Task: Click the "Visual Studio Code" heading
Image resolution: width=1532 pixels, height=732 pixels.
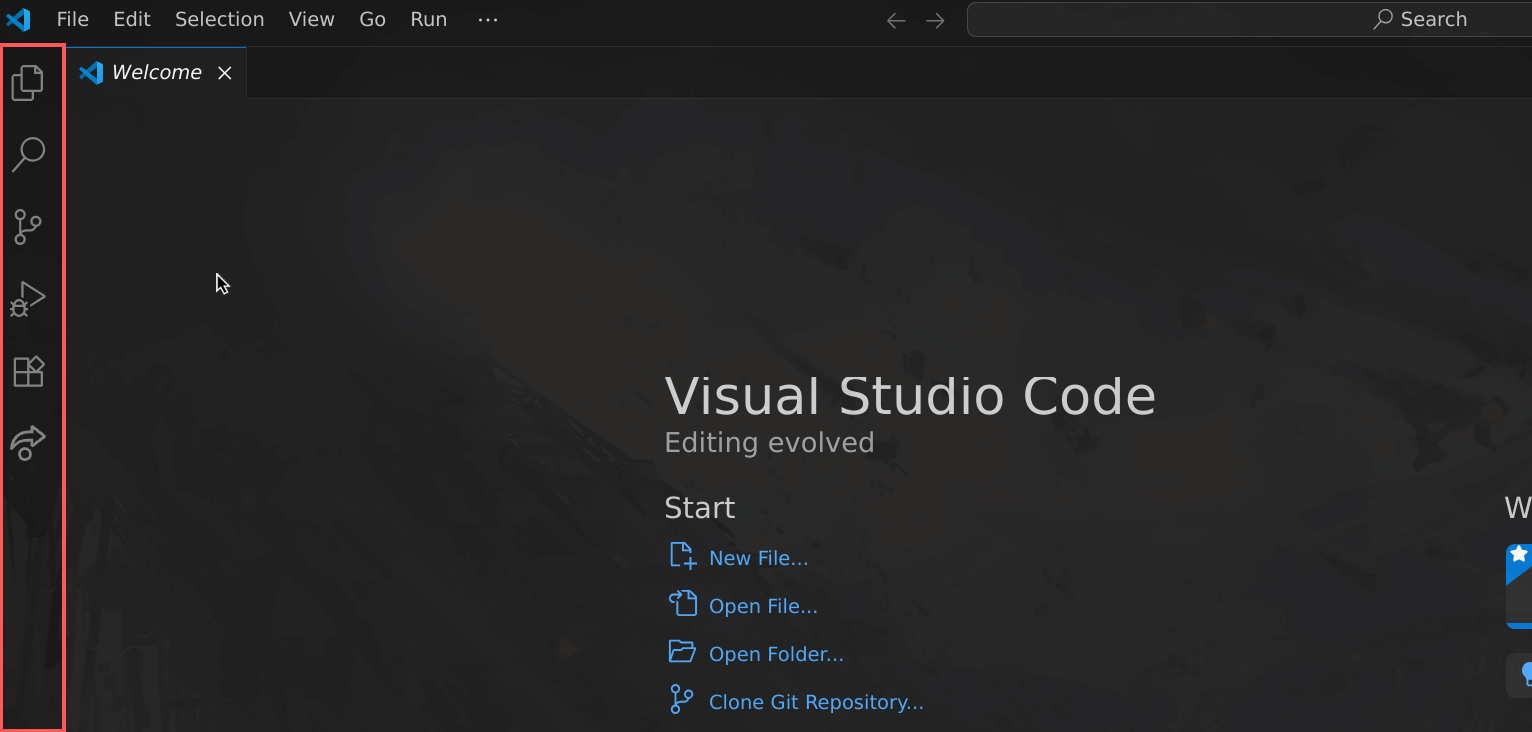Action: (x=910, y=396)
